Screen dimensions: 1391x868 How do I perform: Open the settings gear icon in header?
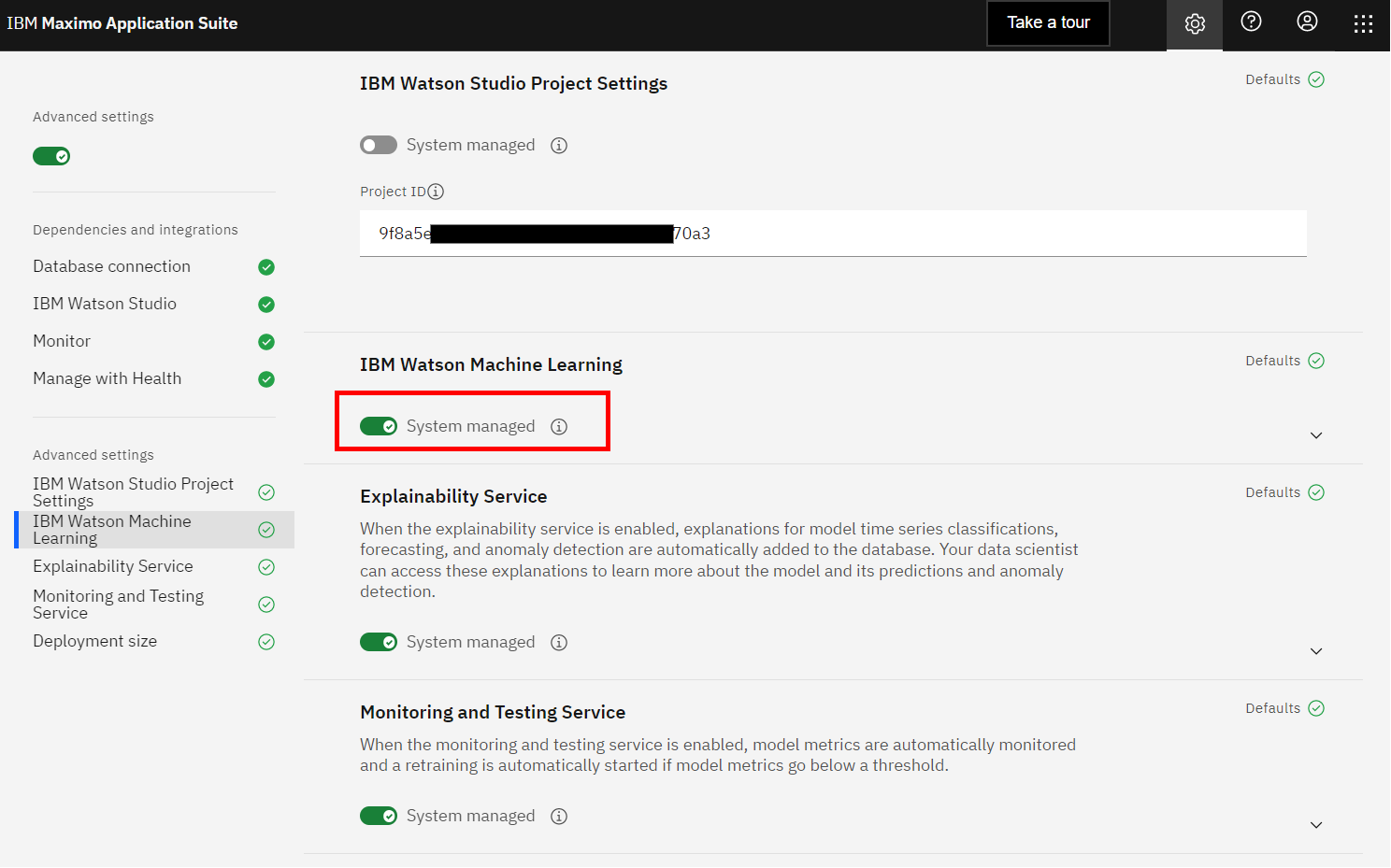1195,23
